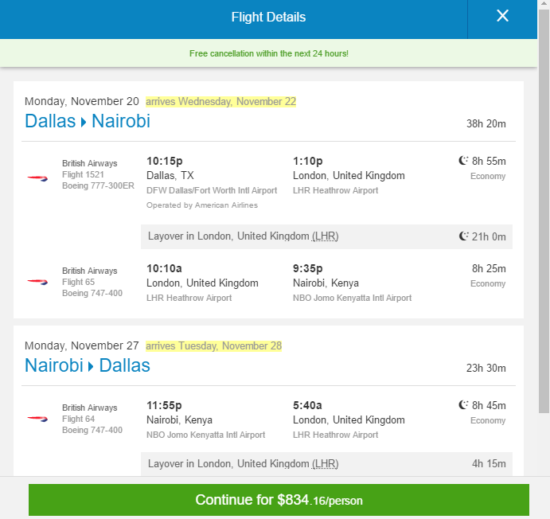
Task: Click highlighted 'arrives Tuesday, November 28' note
Action: point(214,346)
